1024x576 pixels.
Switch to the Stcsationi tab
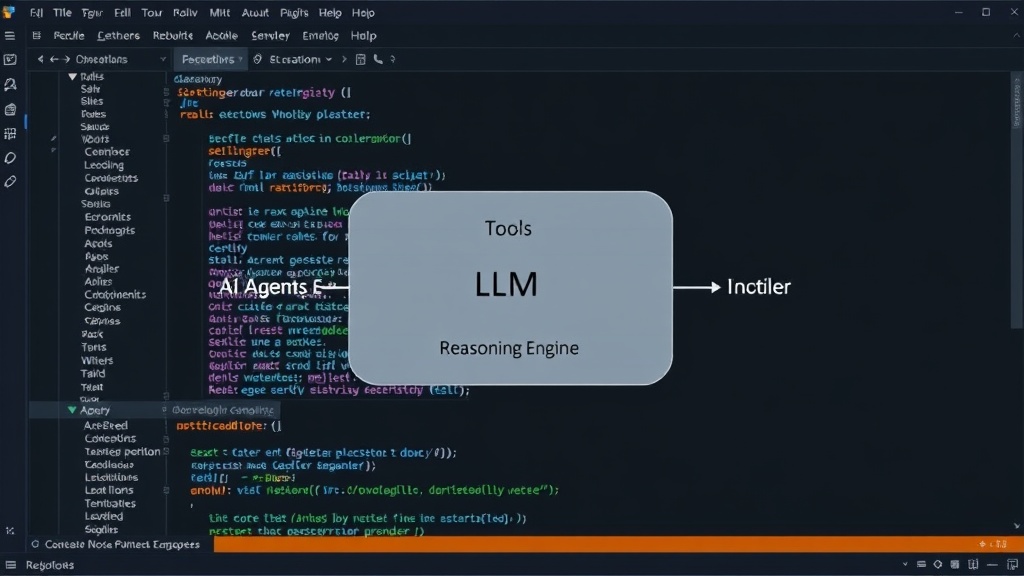(x=295, y=59)
